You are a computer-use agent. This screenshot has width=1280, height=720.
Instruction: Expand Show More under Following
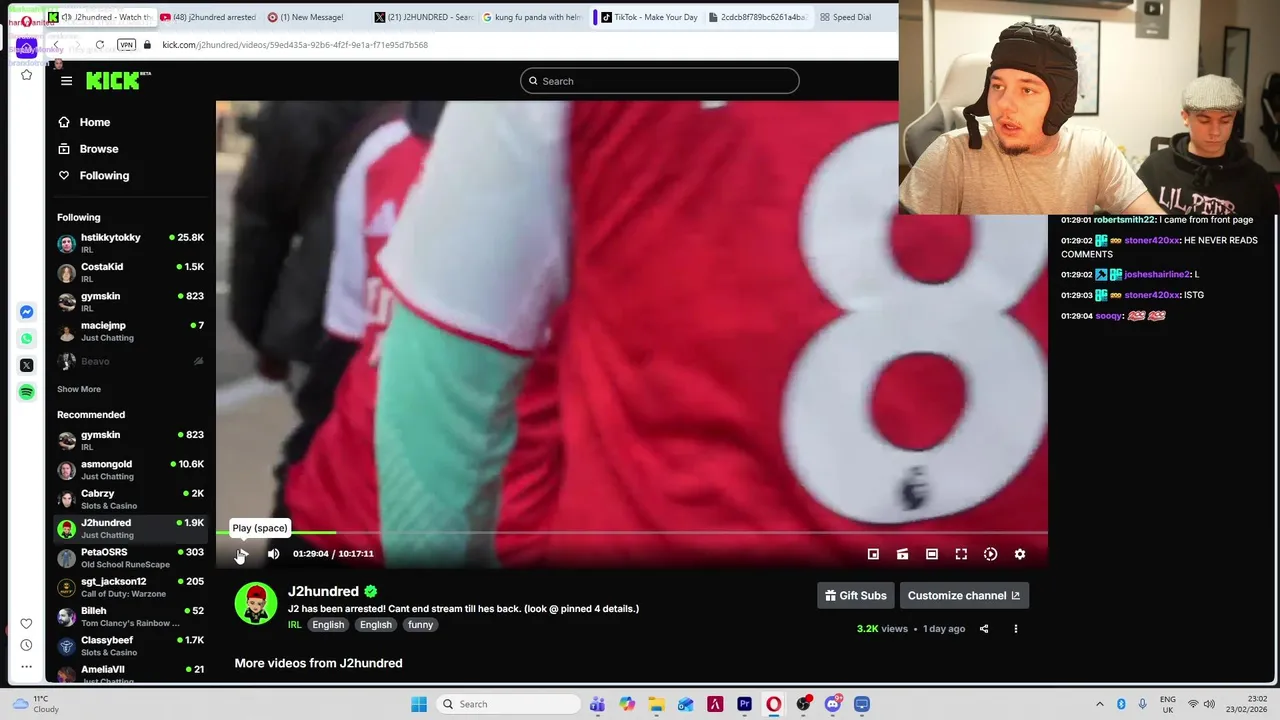coord(79,389)
